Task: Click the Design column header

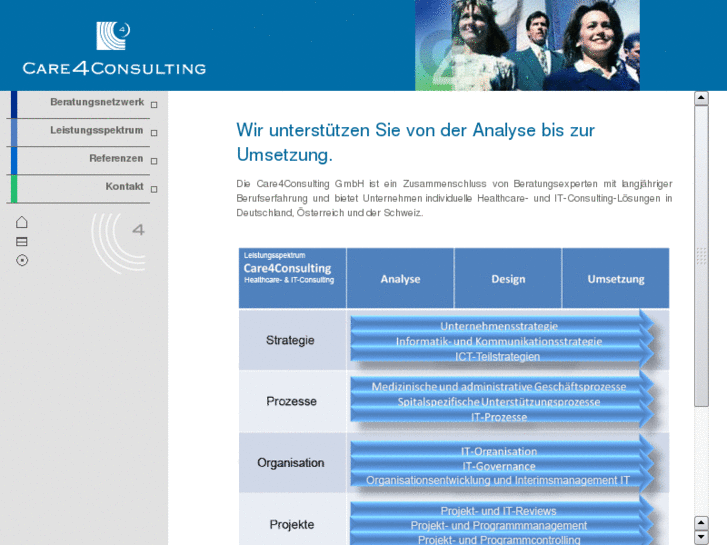Action: pyautogui.click(x=508, y=278)
